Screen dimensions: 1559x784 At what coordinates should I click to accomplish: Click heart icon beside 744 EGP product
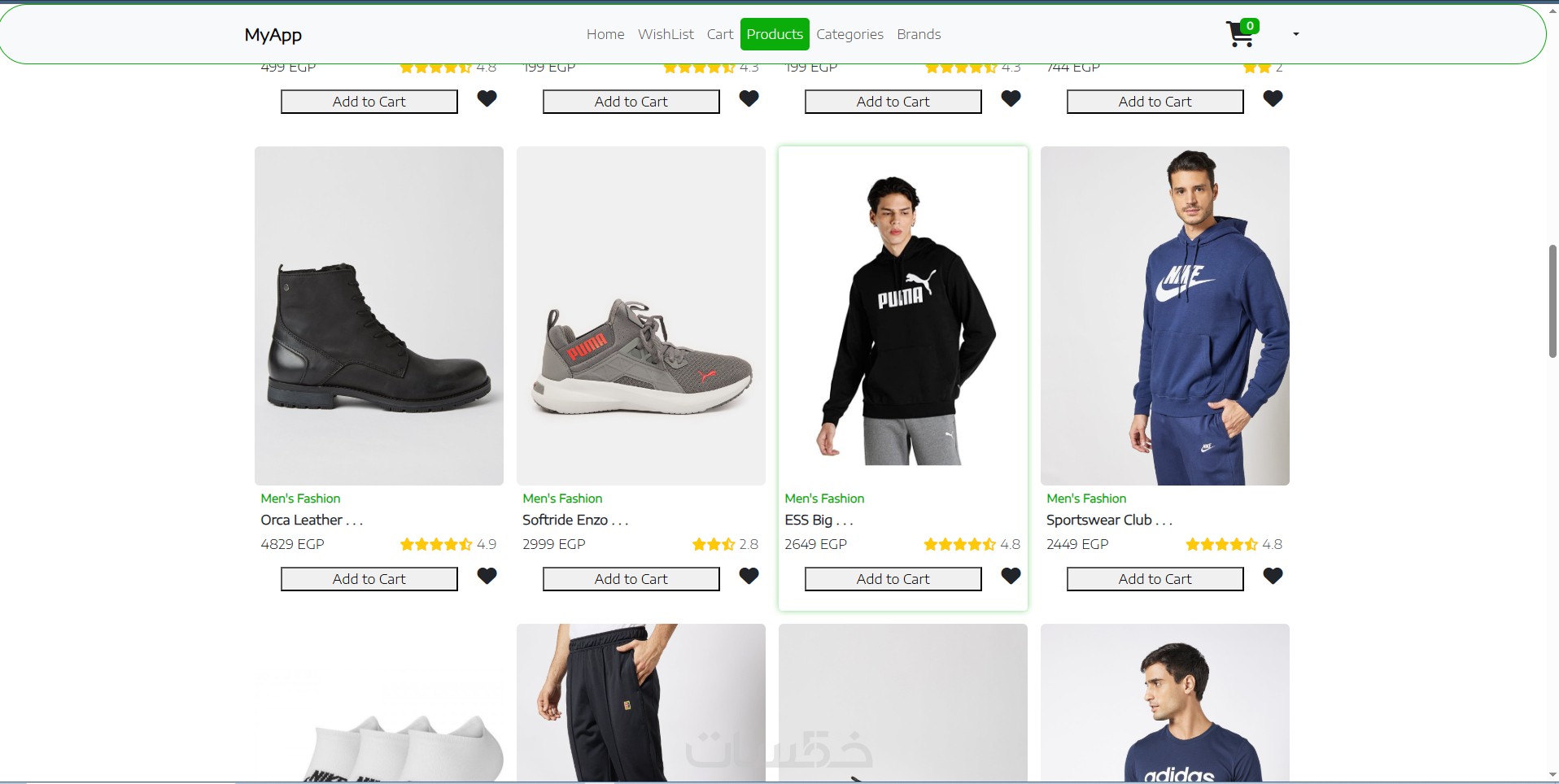click(x=1273, y=99)
